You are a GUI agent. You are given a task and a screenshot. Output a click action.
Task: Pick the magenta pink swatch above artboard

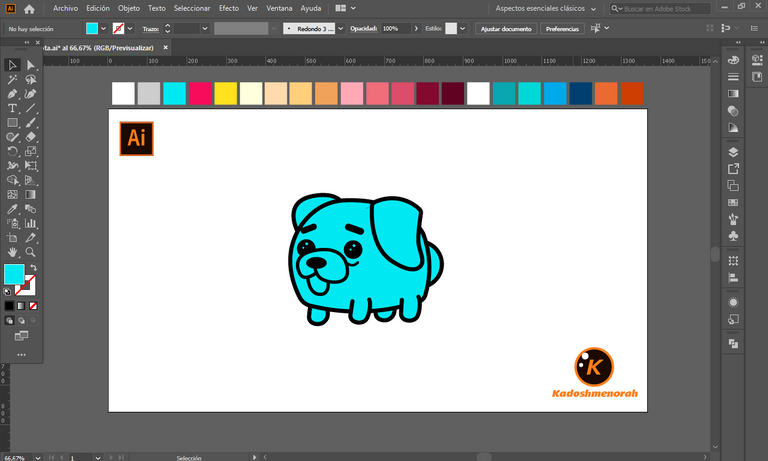click(200, 94)
